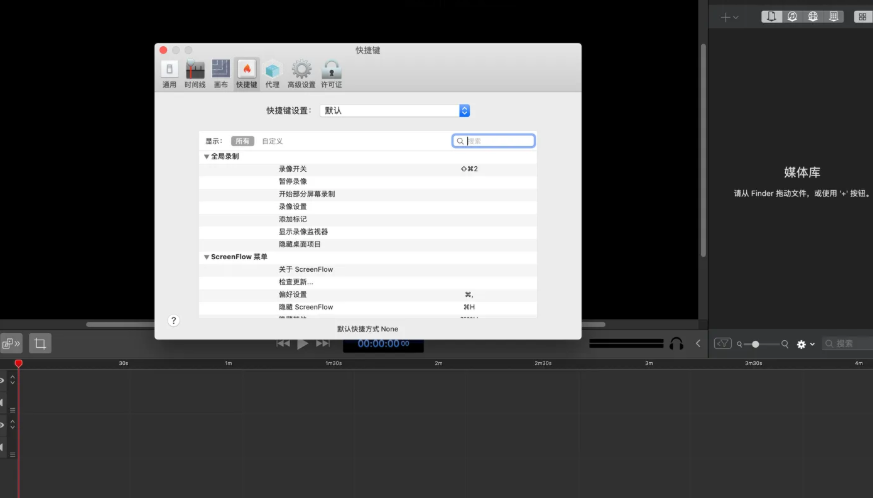The image size is (873, 498).
Task: Collapse the 全局录制 section
Action: (207, 156)
